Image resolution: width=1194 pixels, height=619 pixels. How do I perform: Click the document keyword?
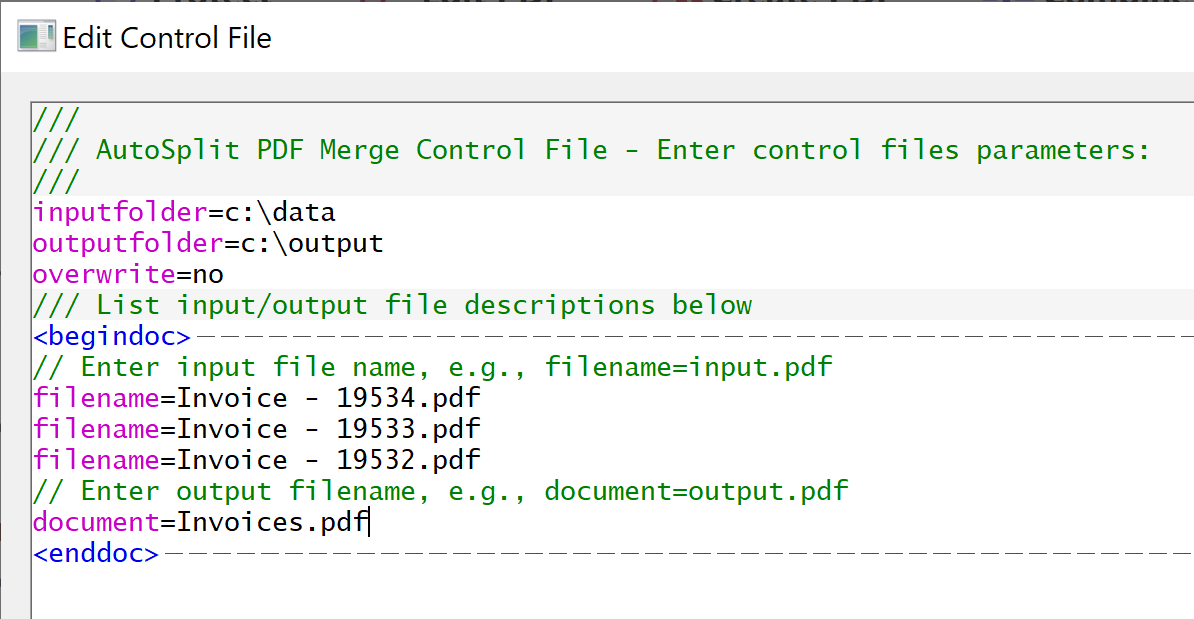click(96, 522)
